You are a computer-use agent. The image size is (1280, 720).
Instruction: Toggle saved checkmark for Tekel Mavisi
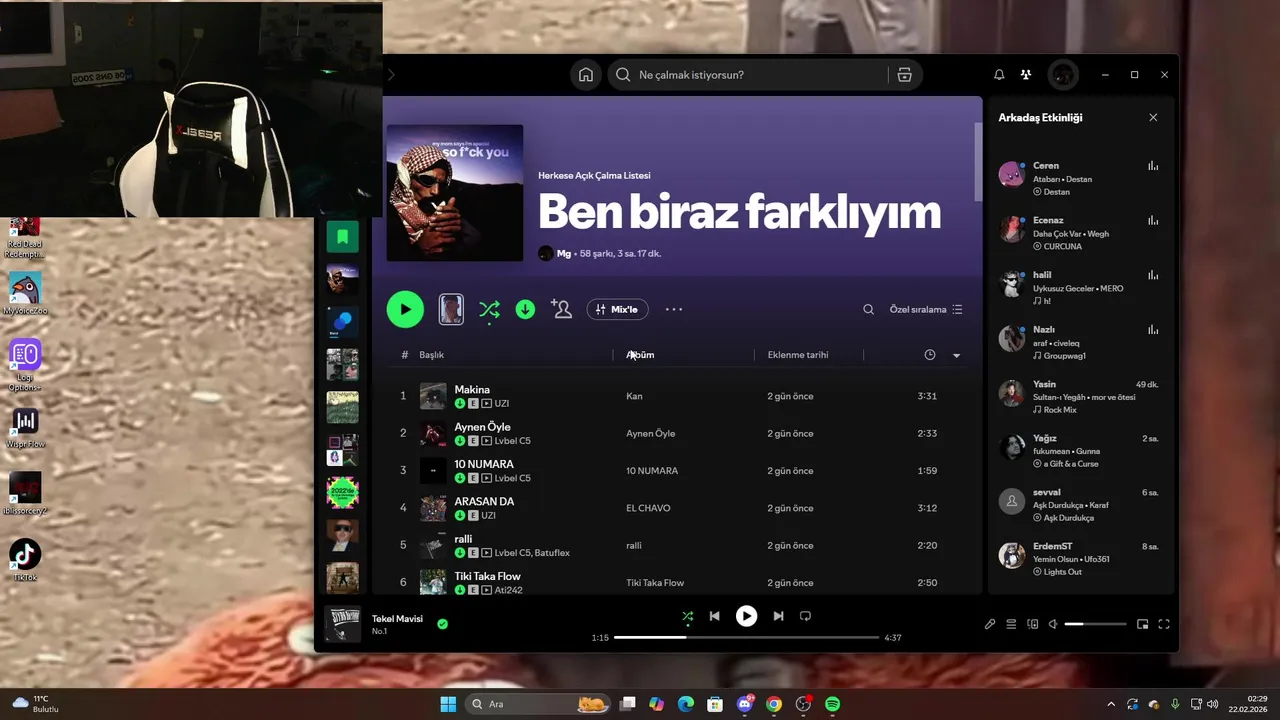point(442,624)
